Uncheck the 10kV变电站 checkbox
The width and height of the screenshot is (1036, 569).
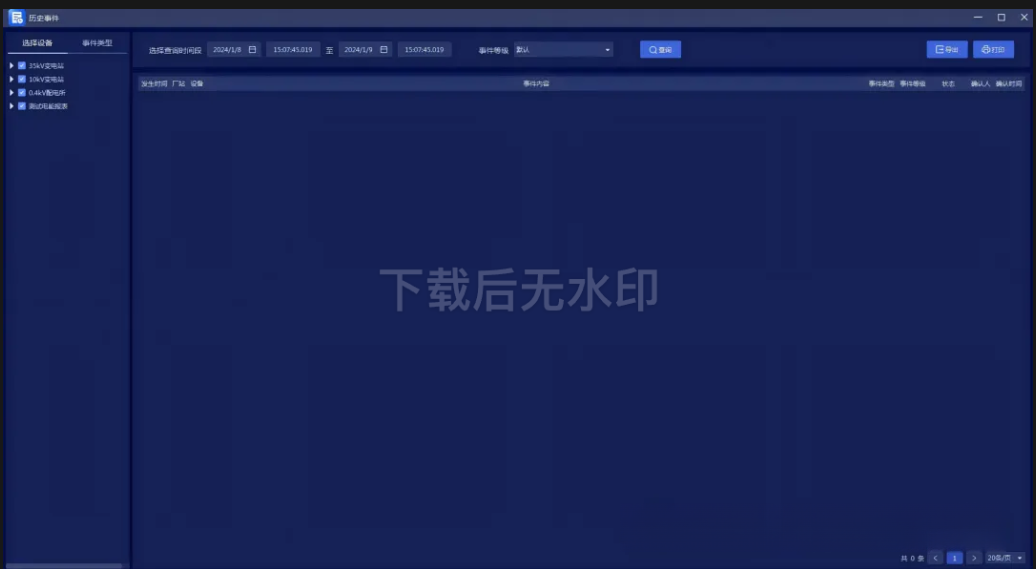[22, 79]
